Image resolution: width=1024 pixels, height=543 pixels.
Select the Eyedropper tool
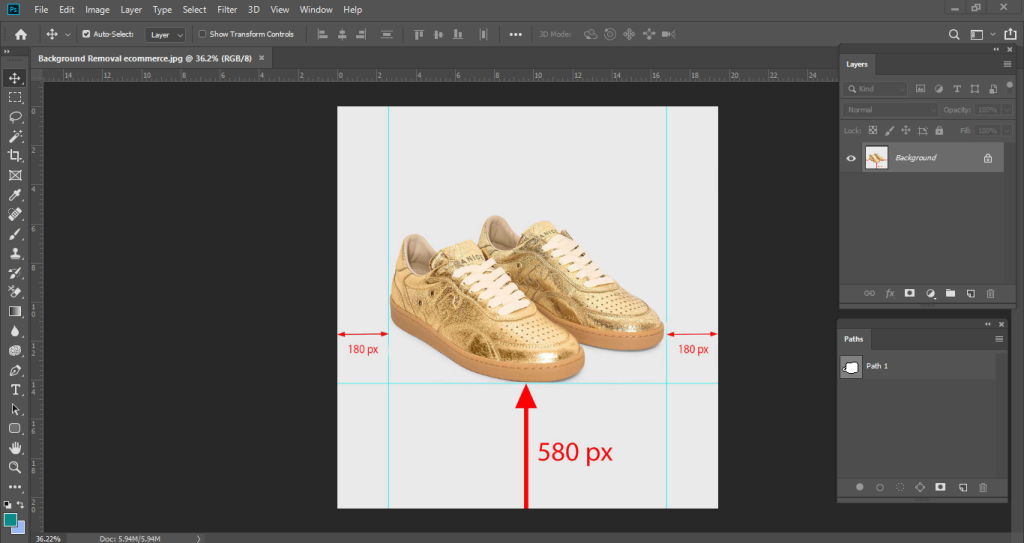click(x=15, y=195)
